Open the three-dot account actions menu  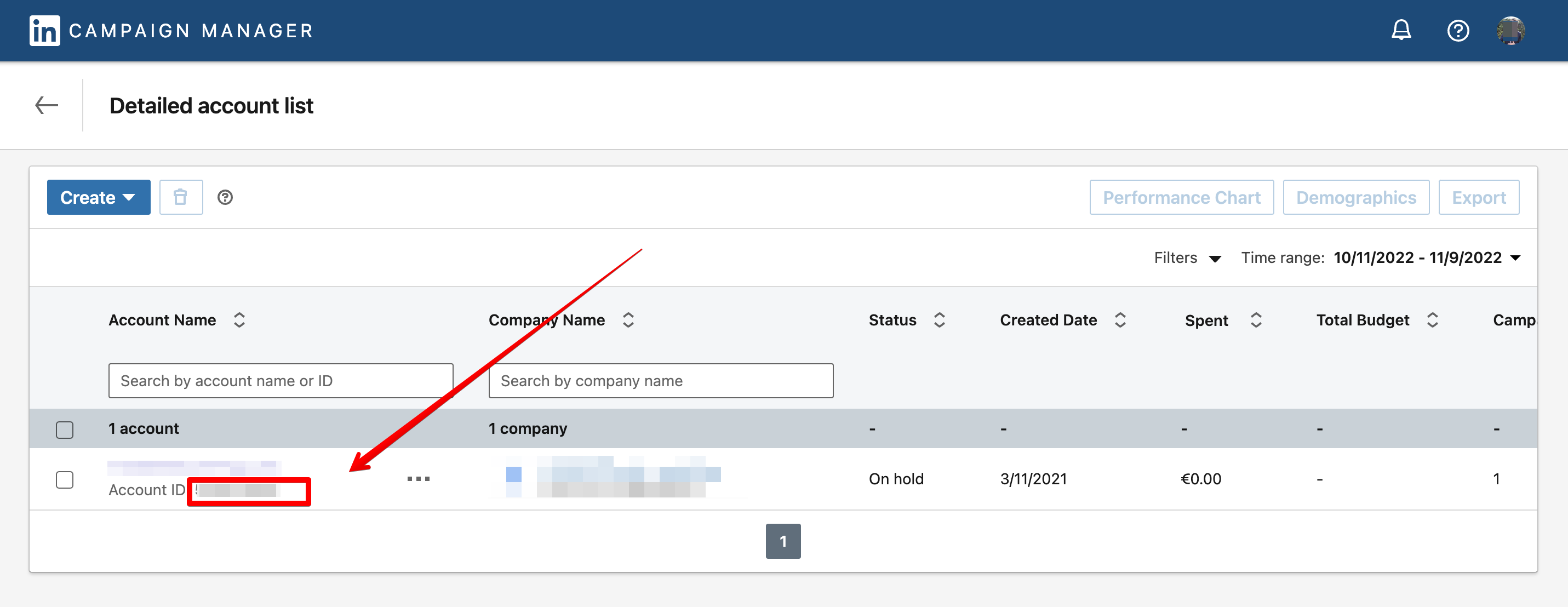(418, 479)
